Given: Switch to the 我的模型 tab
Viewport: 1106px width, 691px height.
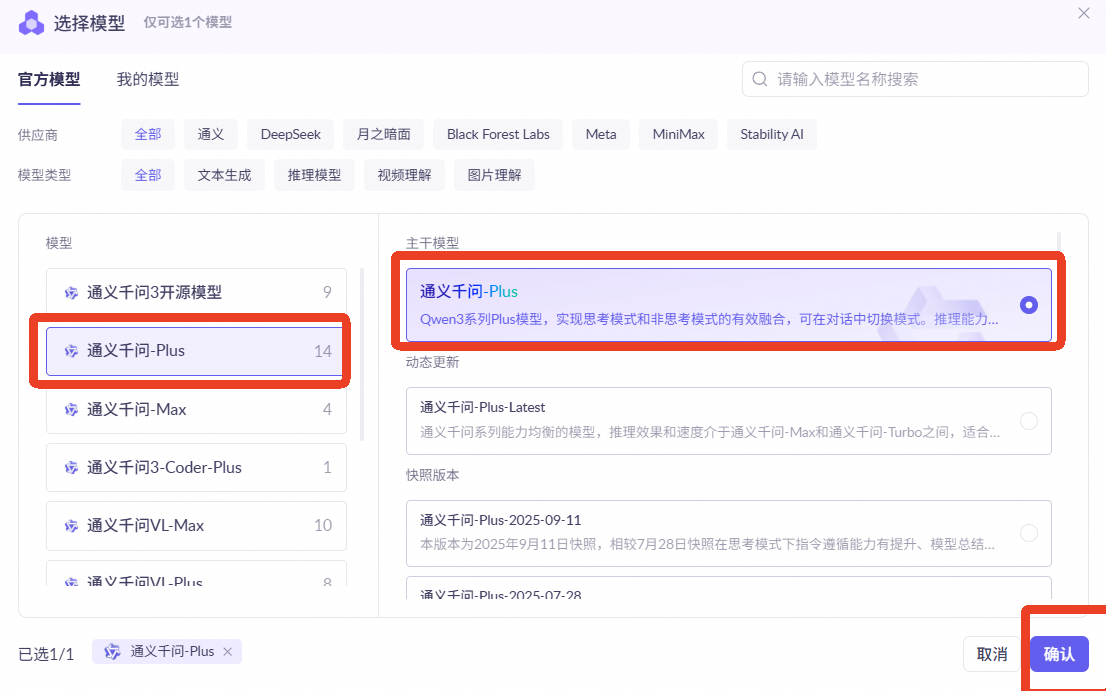Looking at the screenshot, I should pyautogui.click(x=148, y=80).
